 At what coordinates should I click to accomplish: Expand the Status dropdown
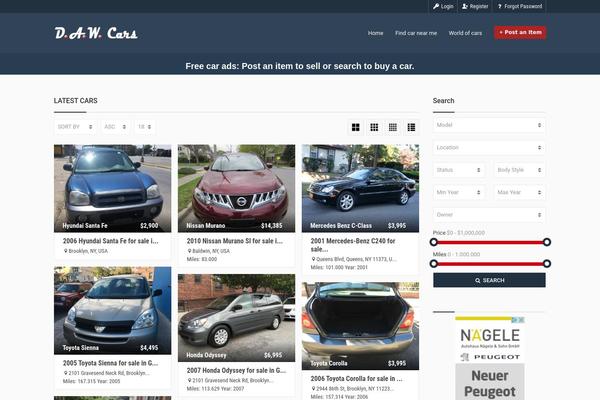coord(459,170)
